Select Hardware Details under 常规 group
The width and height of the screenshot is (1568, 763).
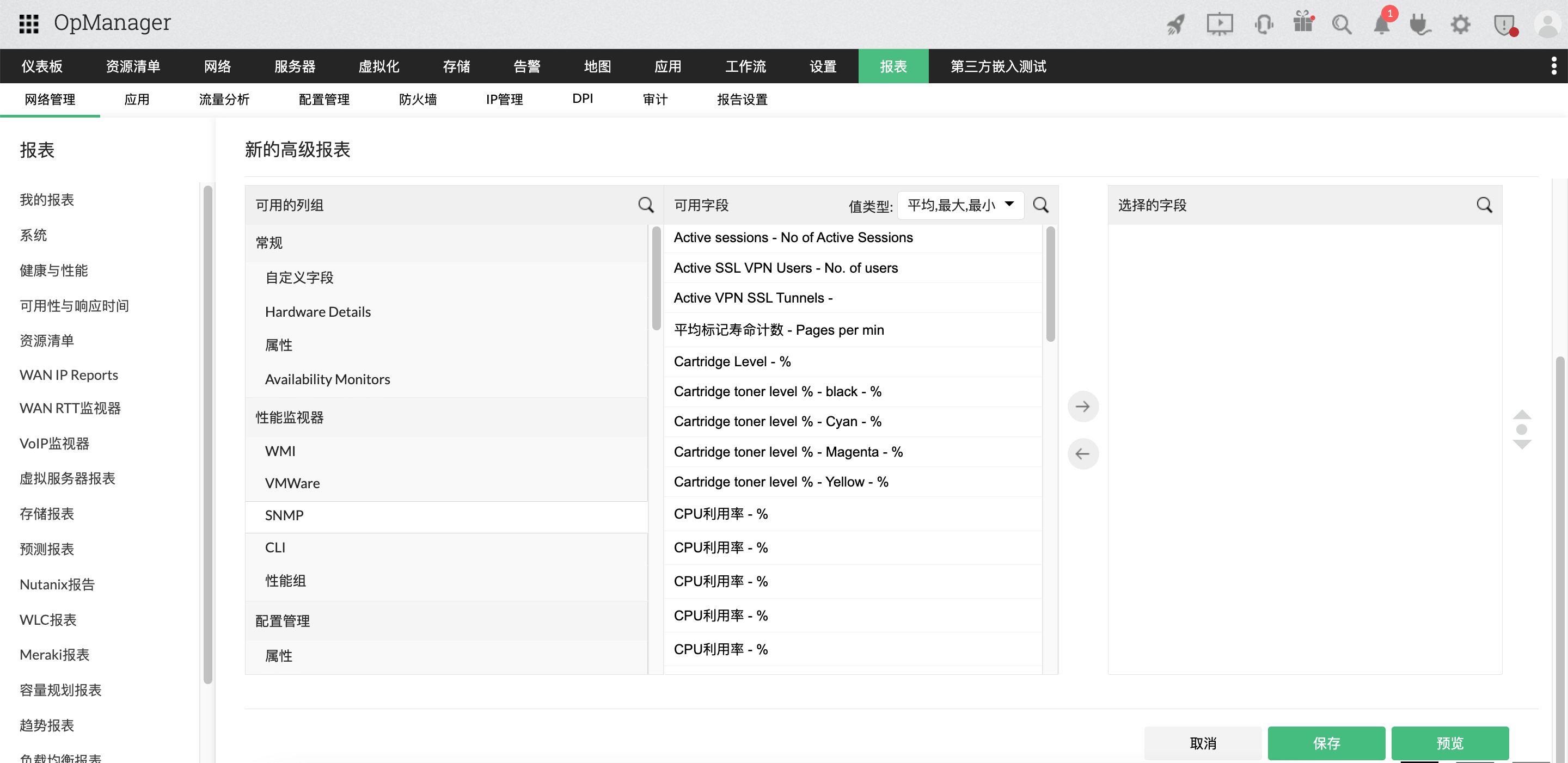(317, 311)
